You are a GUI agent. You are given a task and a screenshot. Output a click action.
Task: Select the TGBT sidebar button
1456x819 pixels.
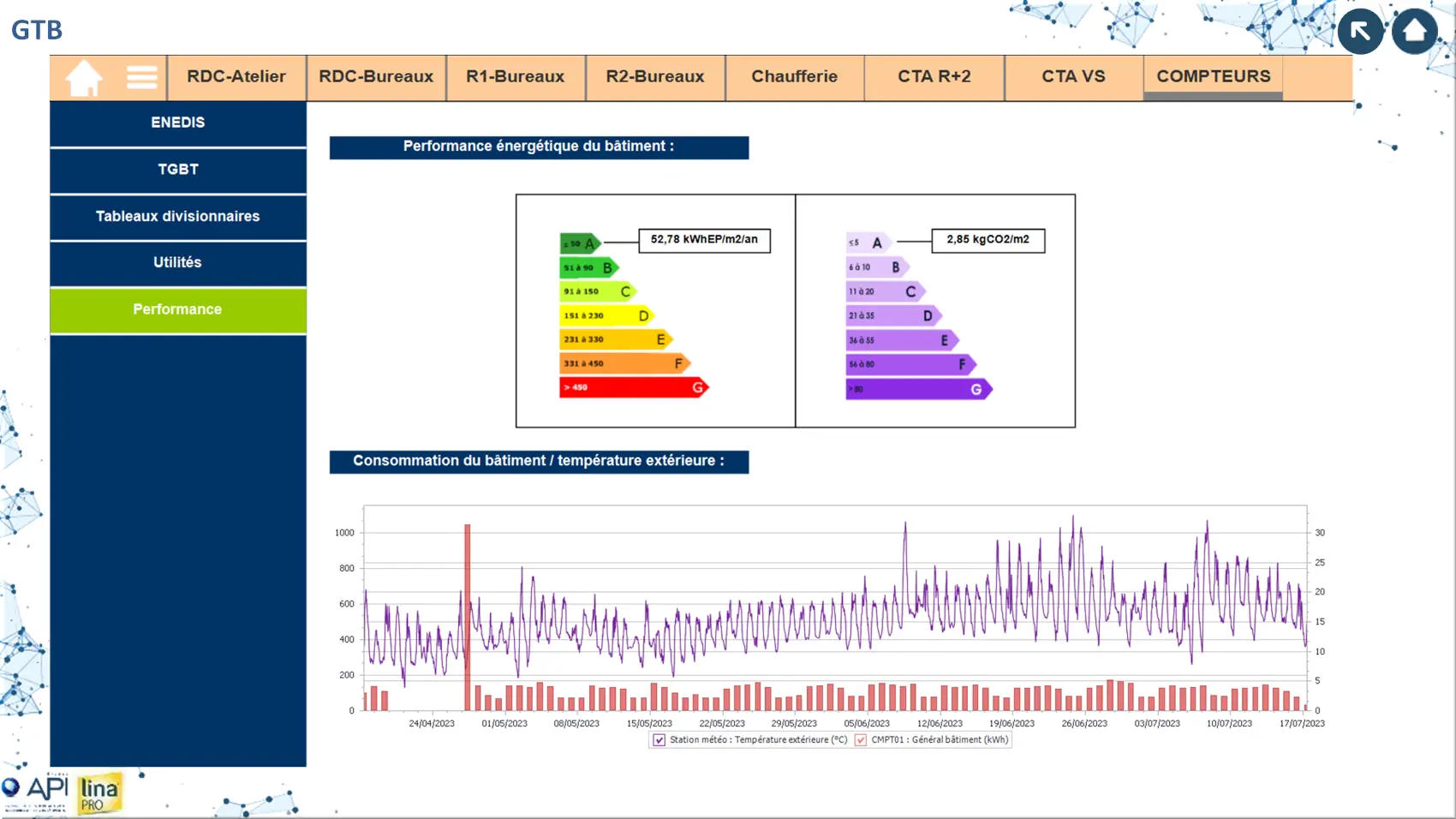click(x=178, y=170)
